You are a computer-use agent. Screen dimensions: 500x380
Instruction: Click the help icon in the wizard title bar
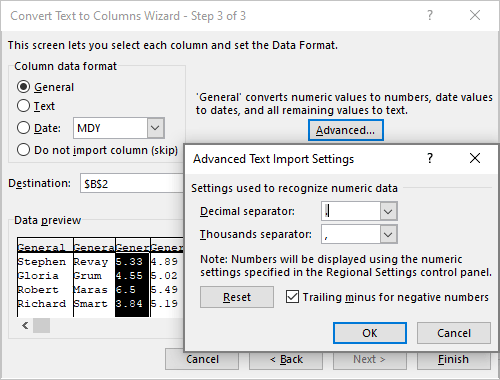click(430, 15)
